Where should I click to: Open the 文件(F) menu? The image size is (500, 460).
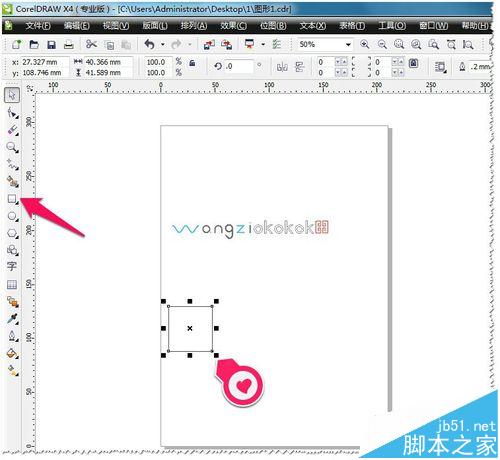tap(38, 26)
